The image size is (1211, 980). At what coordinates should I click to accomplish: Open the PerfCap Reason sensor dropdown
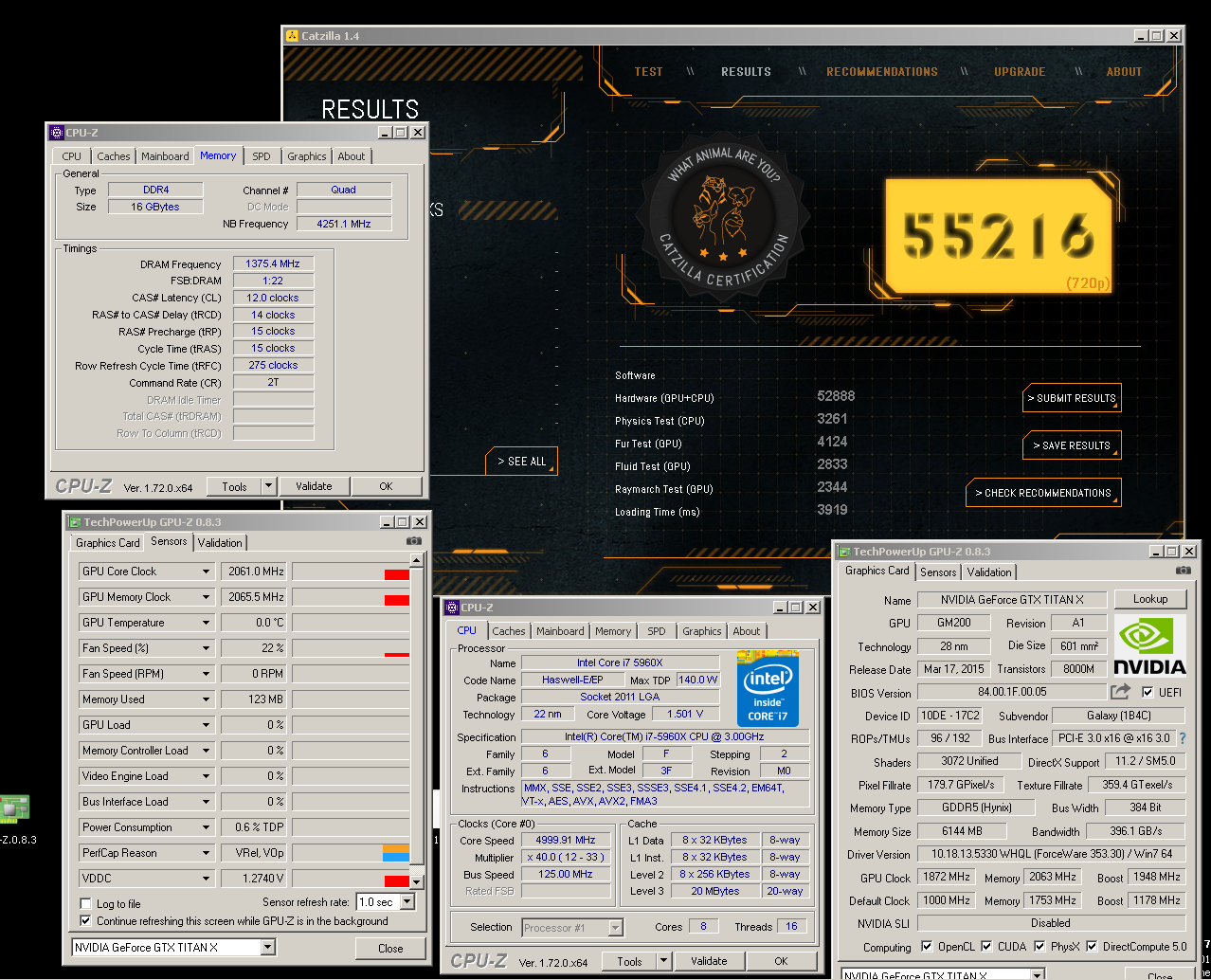206,853
